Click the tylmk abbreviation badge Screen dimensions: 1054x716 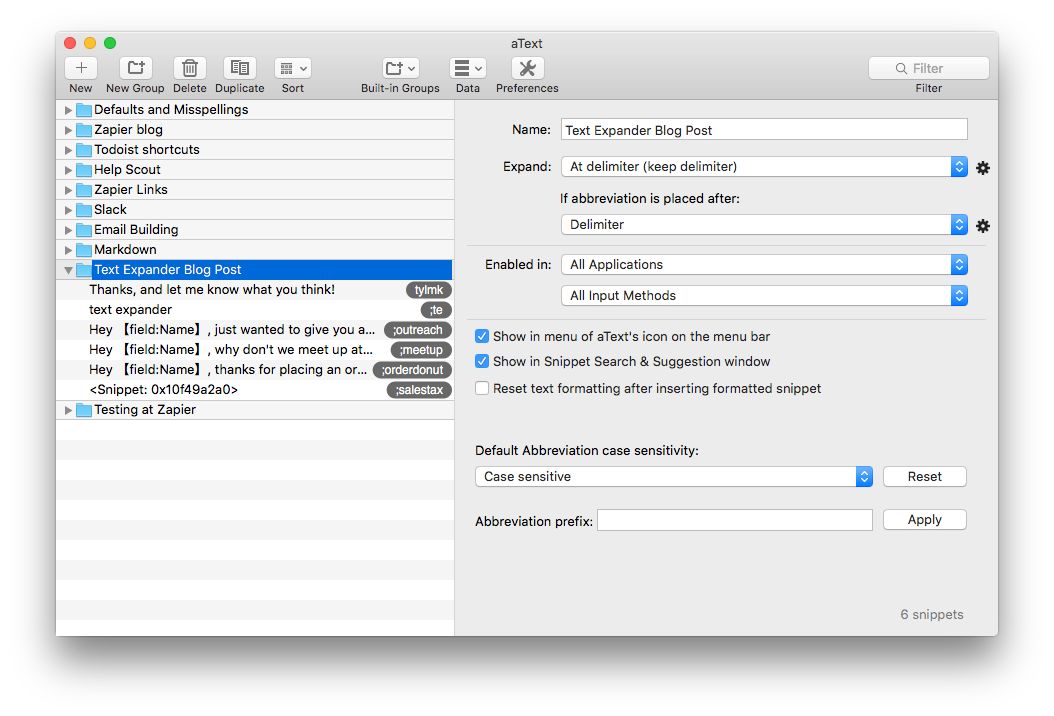pos(429,290)
